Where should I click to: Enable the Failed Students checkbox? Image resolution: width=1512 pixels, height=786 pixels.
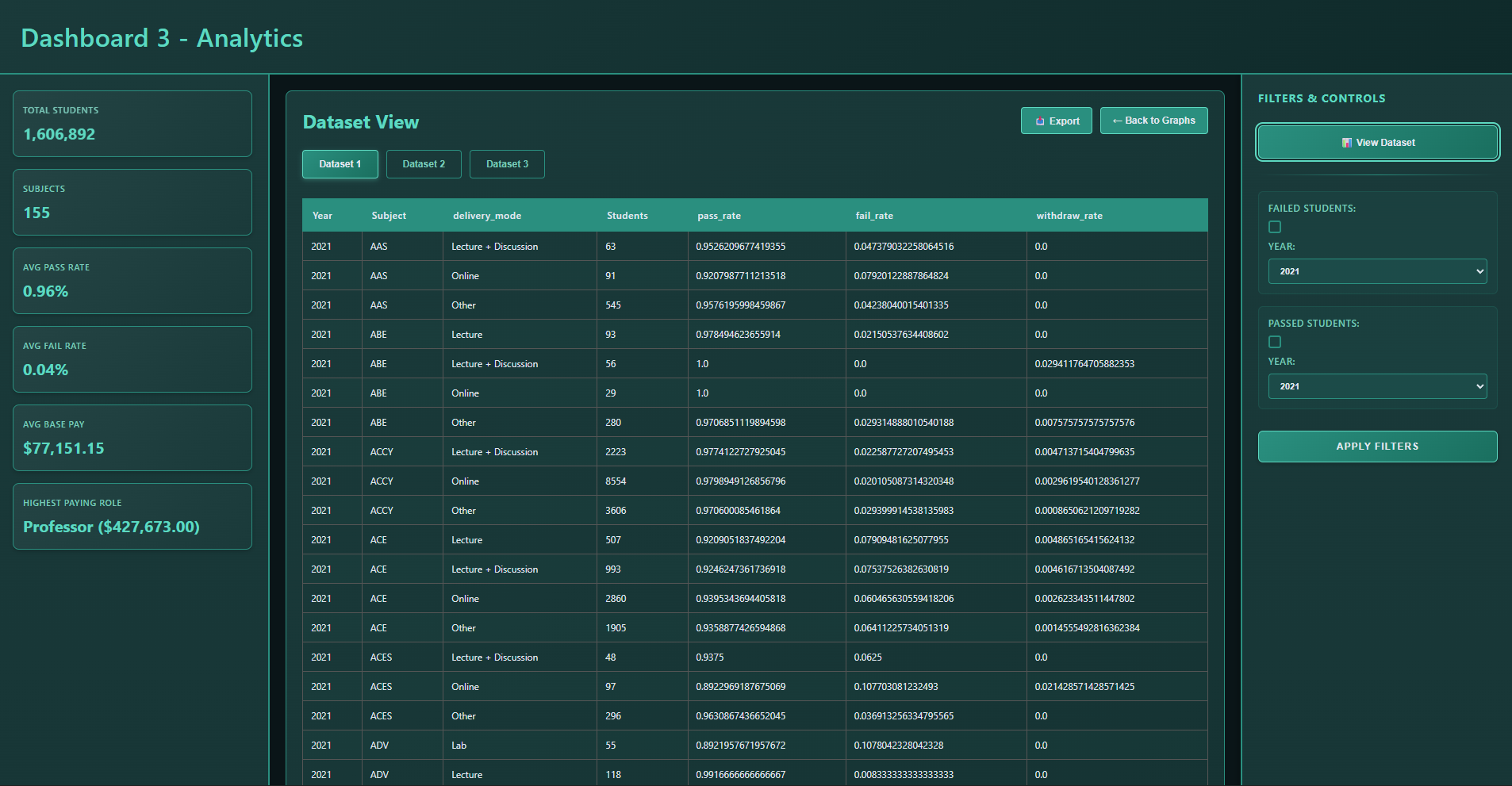point(1275,227)
